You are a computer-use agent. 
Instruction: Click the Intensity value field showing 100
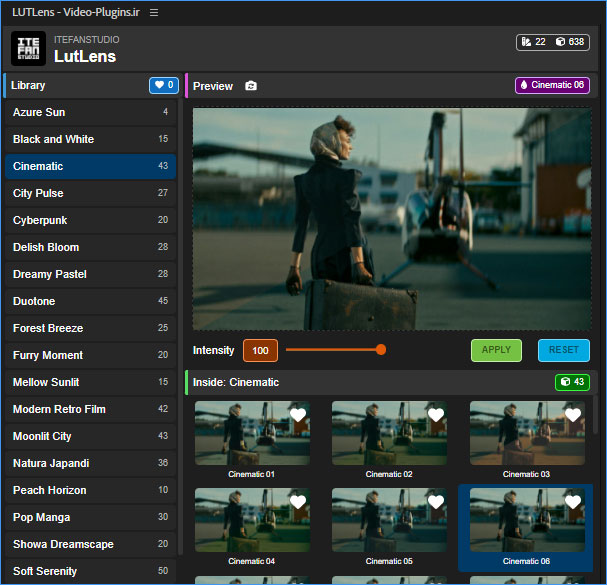tap(260, 351)
